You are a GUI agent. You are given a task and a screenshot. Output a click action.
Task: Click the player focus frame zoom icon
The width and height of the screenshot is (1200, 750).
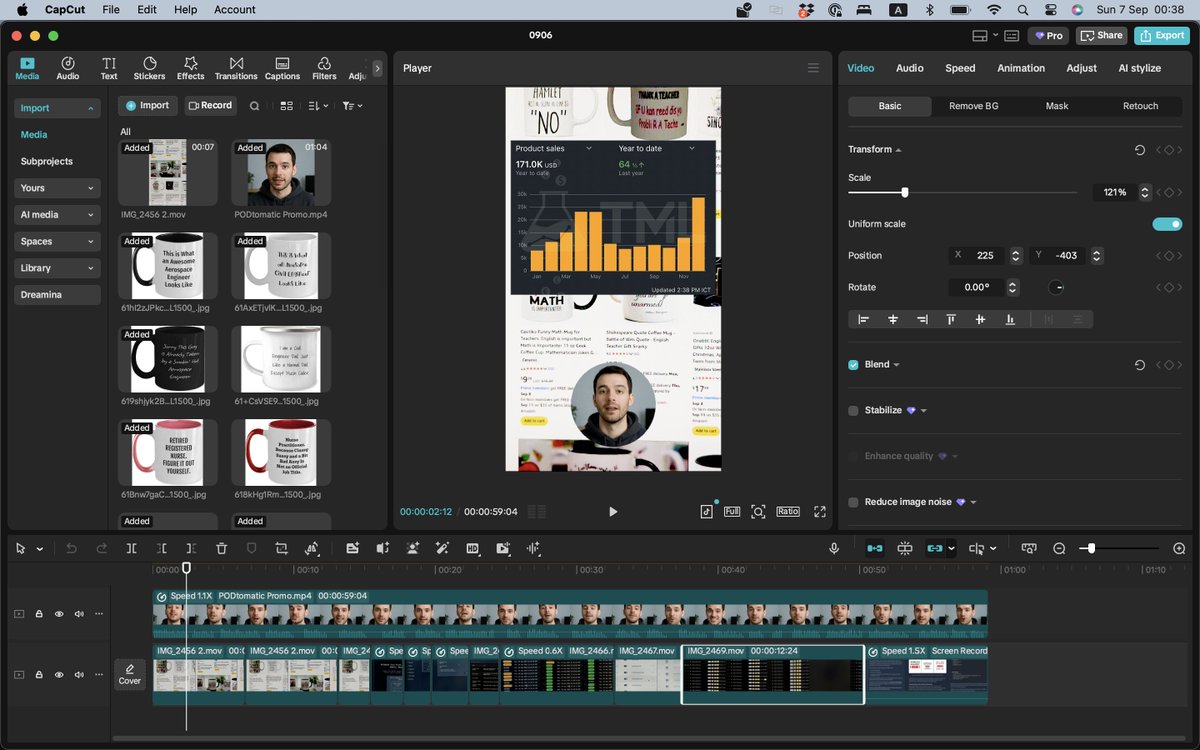pos(759,511)
